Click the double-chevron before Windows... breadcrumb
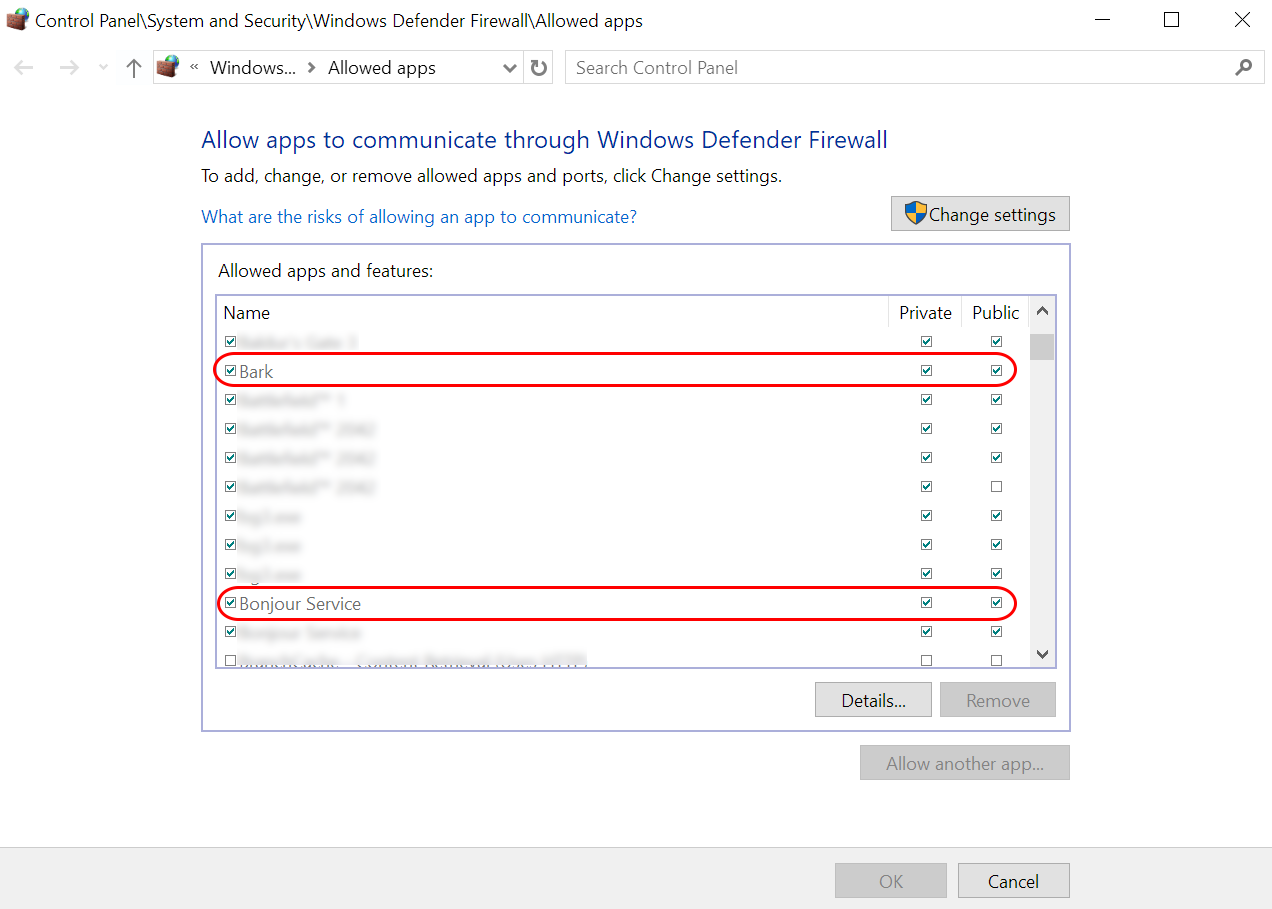This screenshot has width=1272, height=909. [192, 67]
